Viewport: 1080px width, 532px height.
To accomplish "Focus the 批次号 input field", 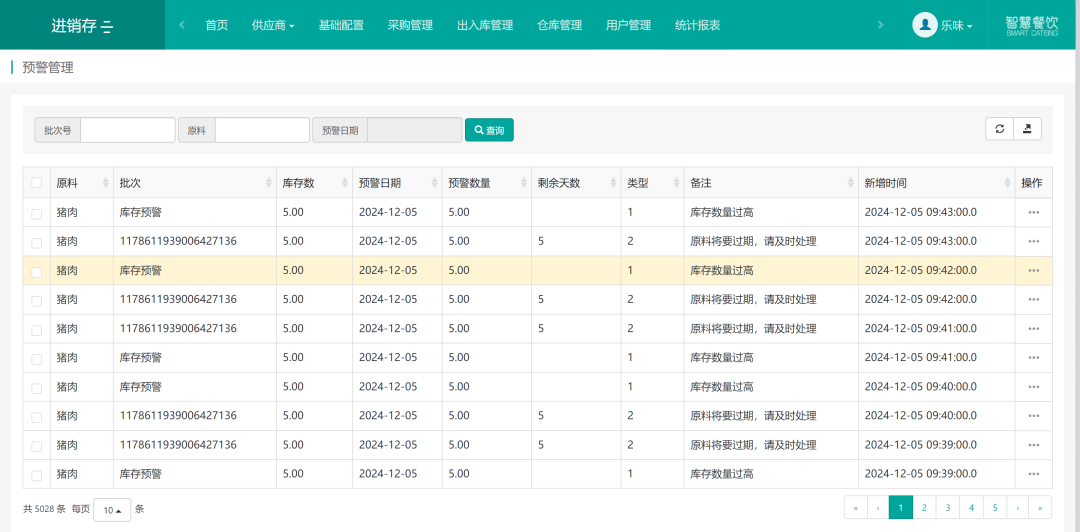I will point(127,130).
